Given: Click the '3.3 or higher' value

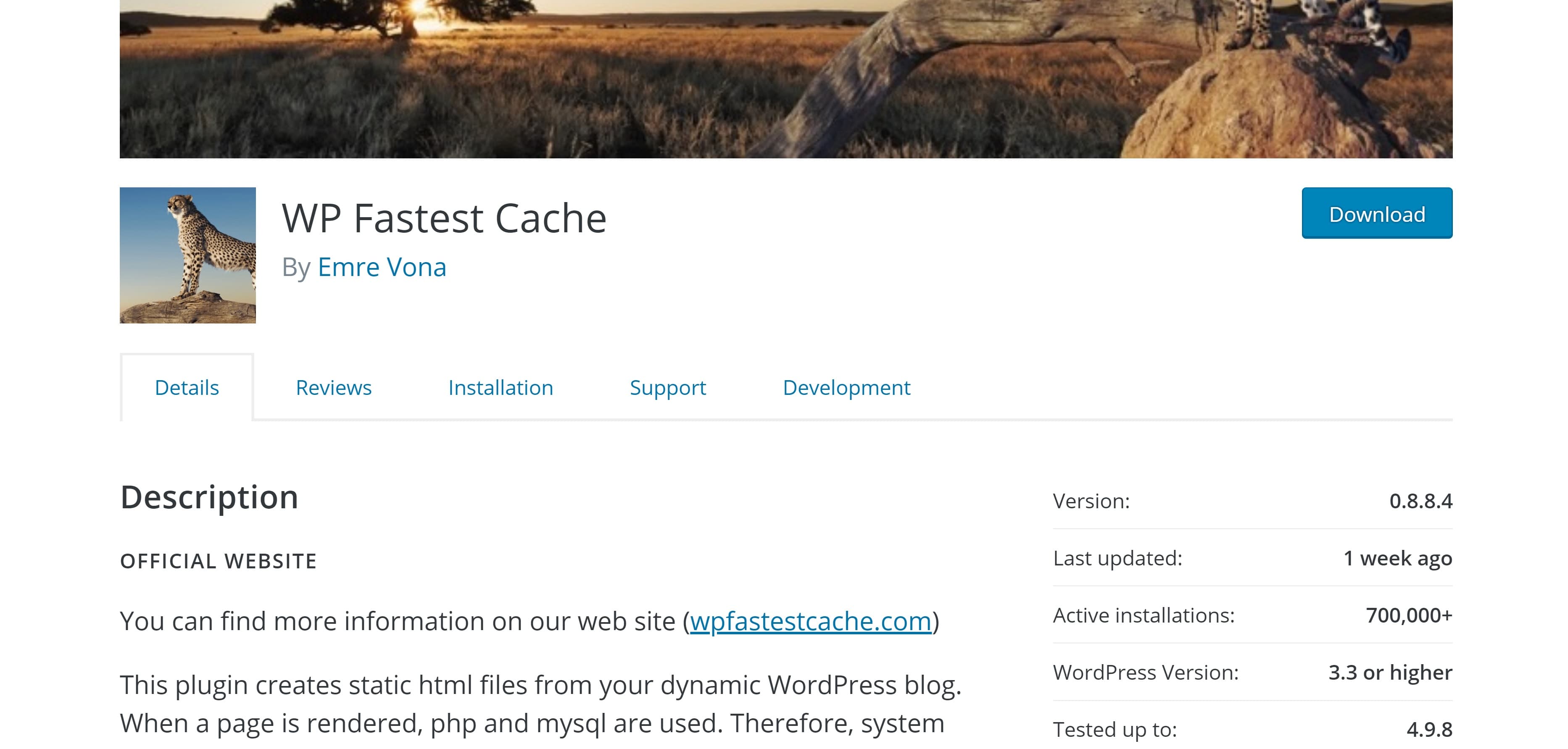Looking at the screenshot, I should coord(1390,673).
